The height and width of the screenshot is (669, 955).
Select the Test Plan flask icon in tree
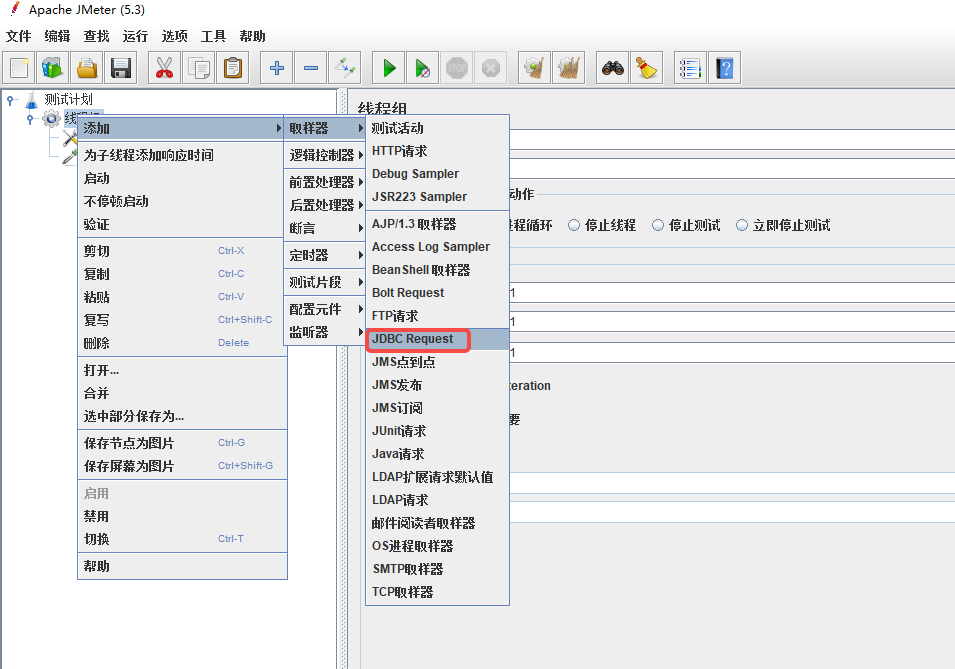[x=32, y=99]
